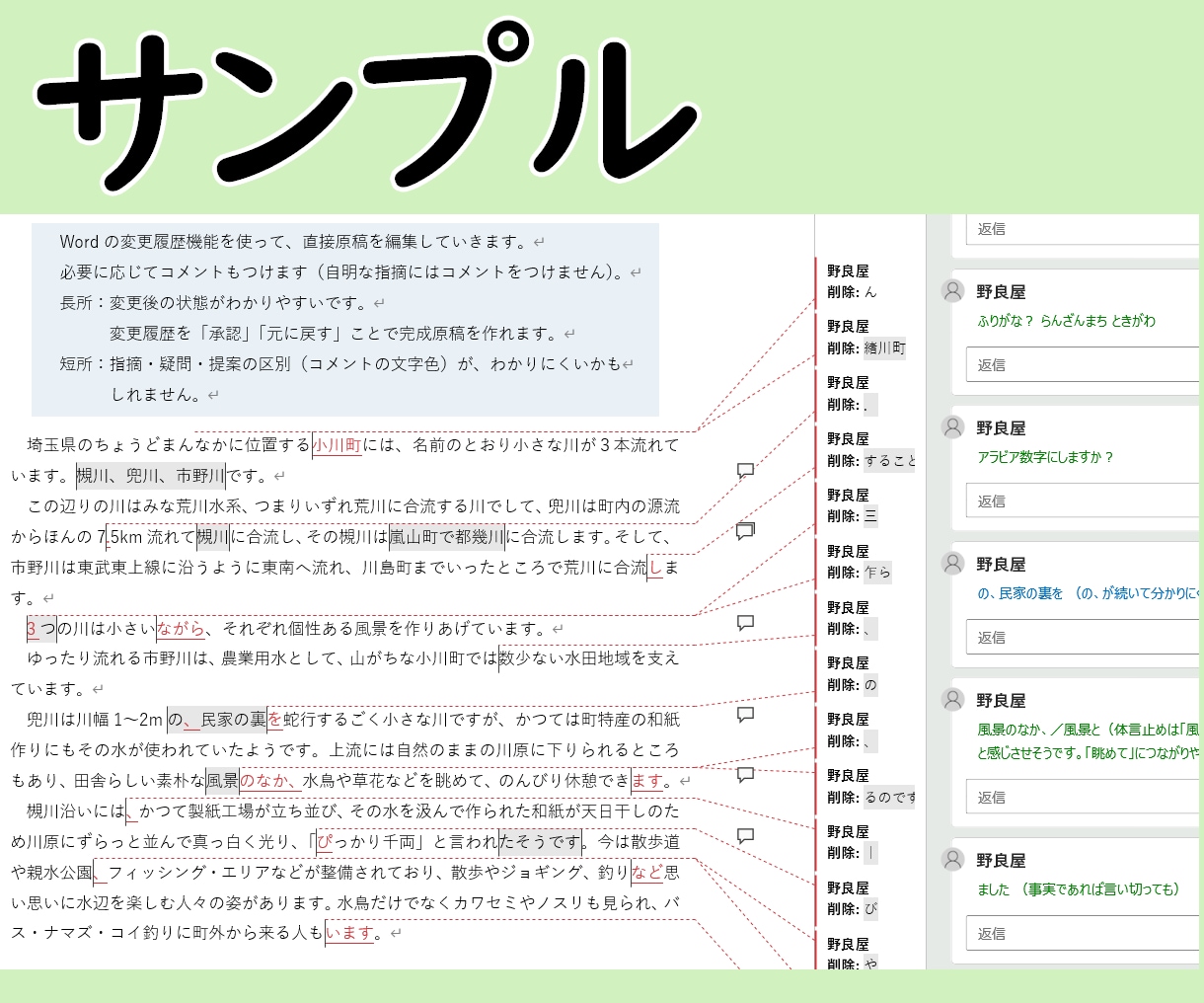Reply to the 風景のなか comment

coord(1083,797)
